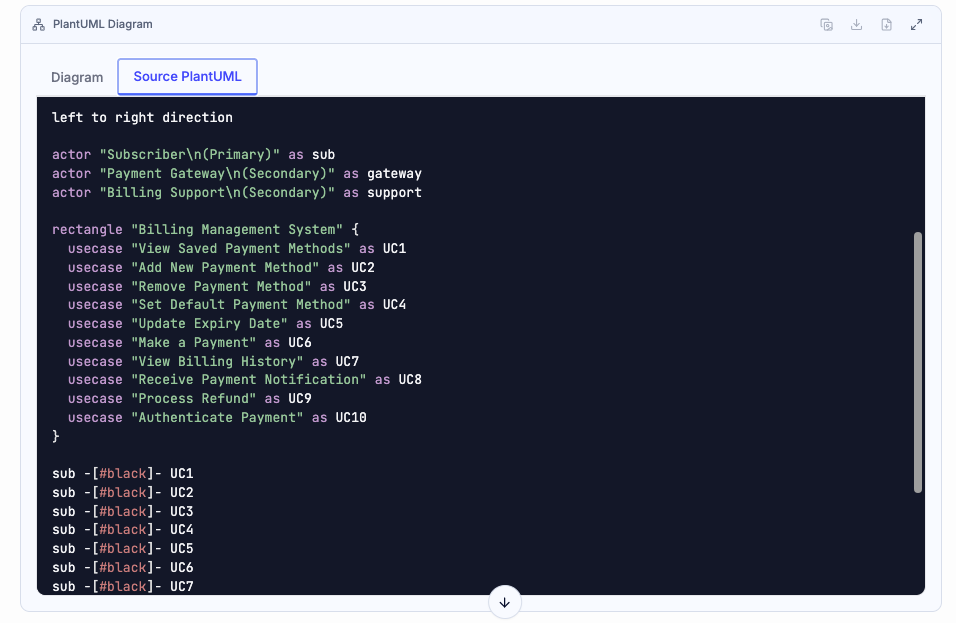Screen dimensions: 956x623
Task: Click the "Set Default Payment Method" usecase line
Action: (237, 305)
